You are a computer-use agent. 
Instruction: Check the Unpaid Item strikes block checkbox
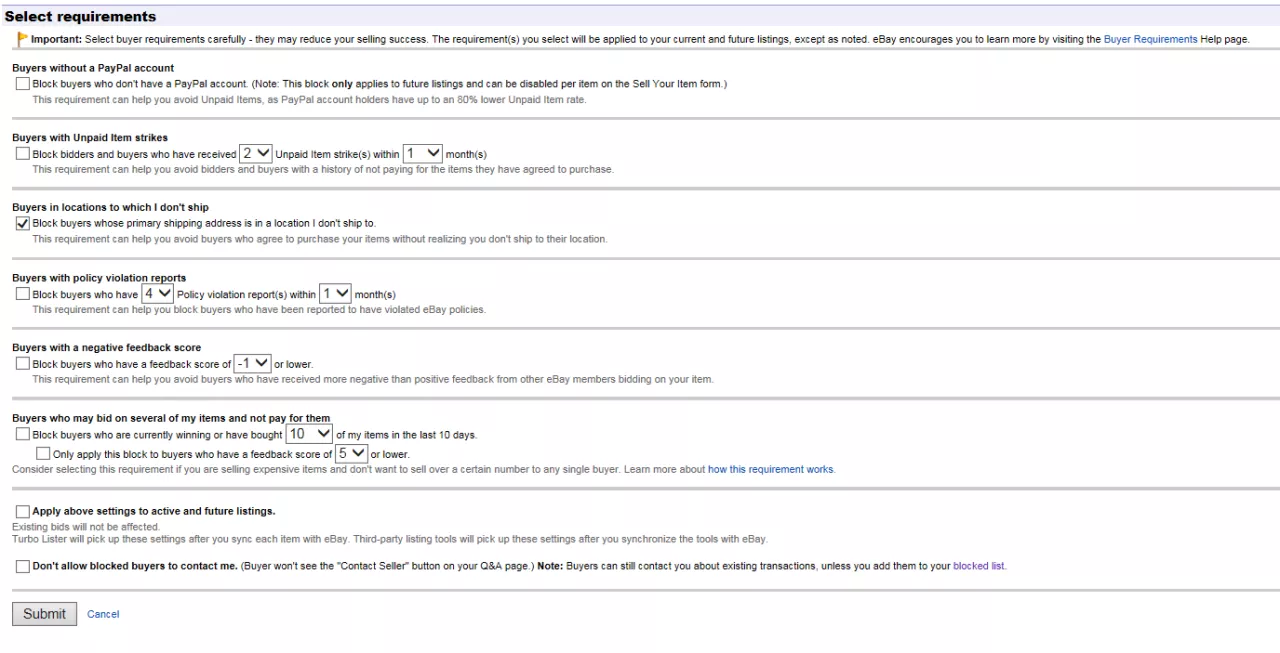click(x=23, y=154)
